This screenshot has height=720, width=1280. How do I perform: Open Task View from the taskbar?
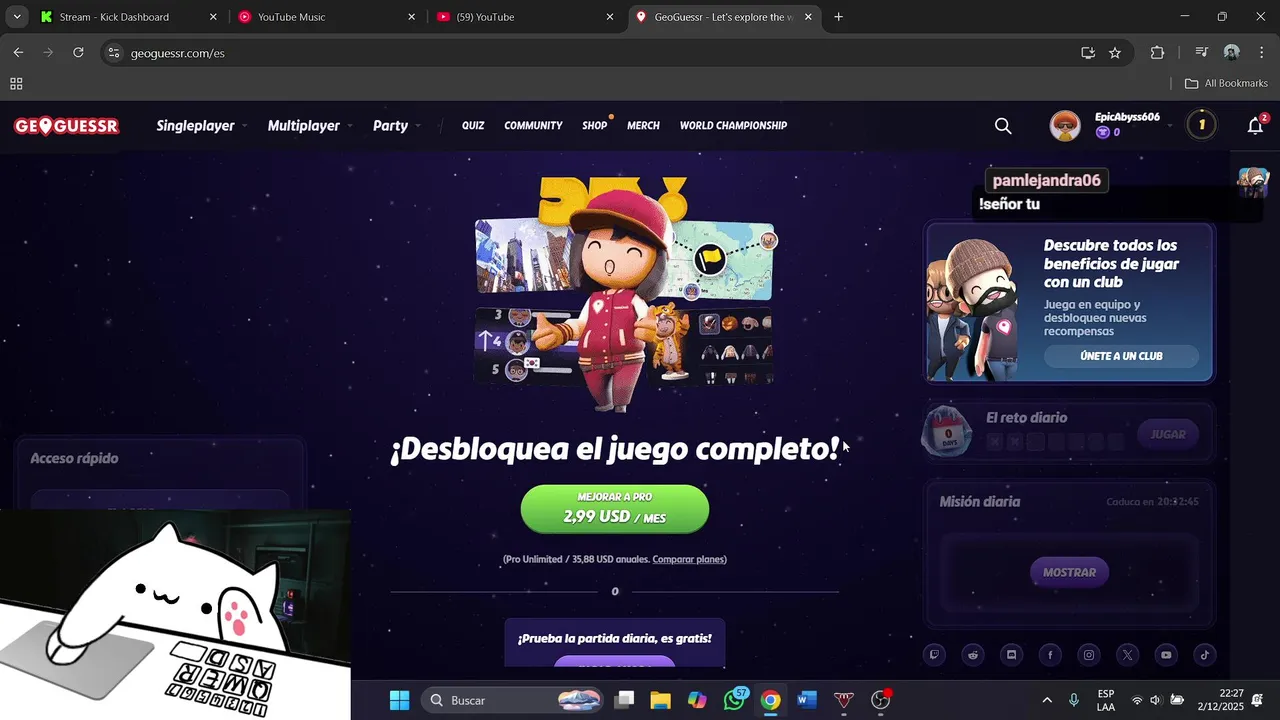tap(624, 700)
